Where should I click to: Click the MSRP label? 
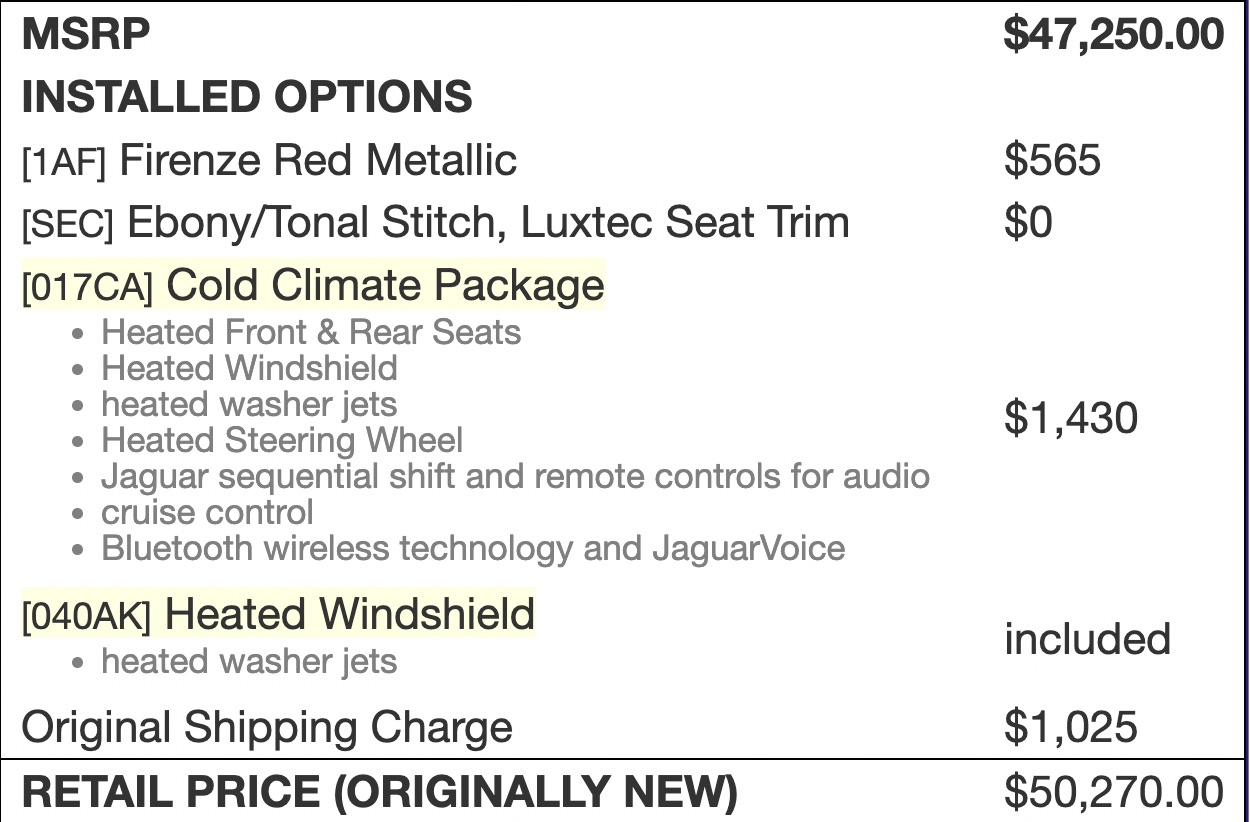pos(86,35)
